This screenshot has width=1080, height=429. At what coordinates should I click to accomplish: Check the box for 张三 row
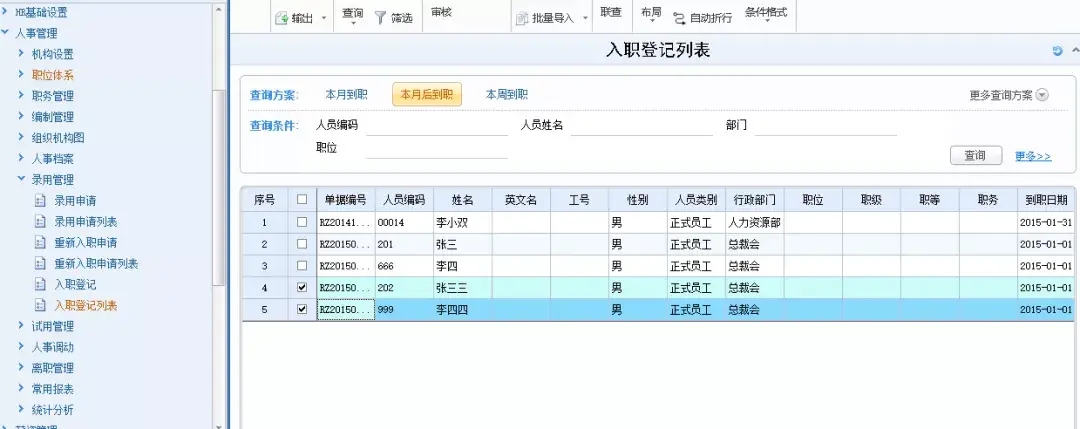302,244
